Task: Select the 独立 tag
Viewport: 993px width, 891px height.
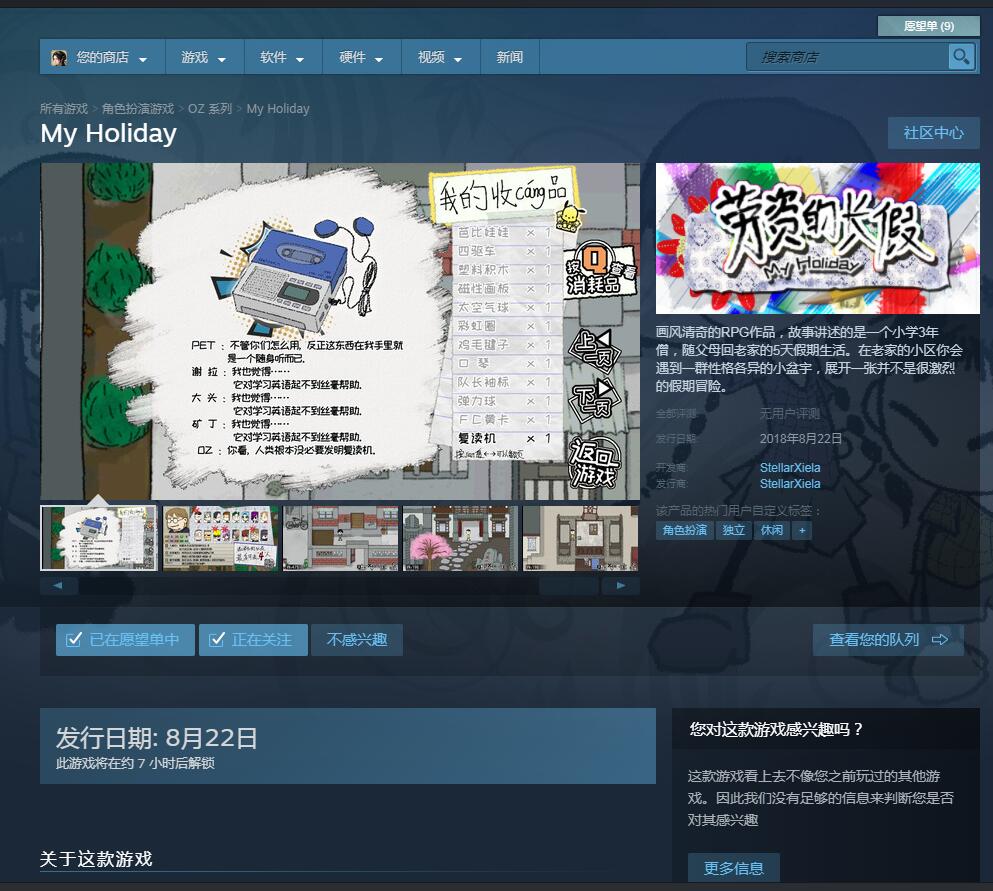Action: [733, 530]
